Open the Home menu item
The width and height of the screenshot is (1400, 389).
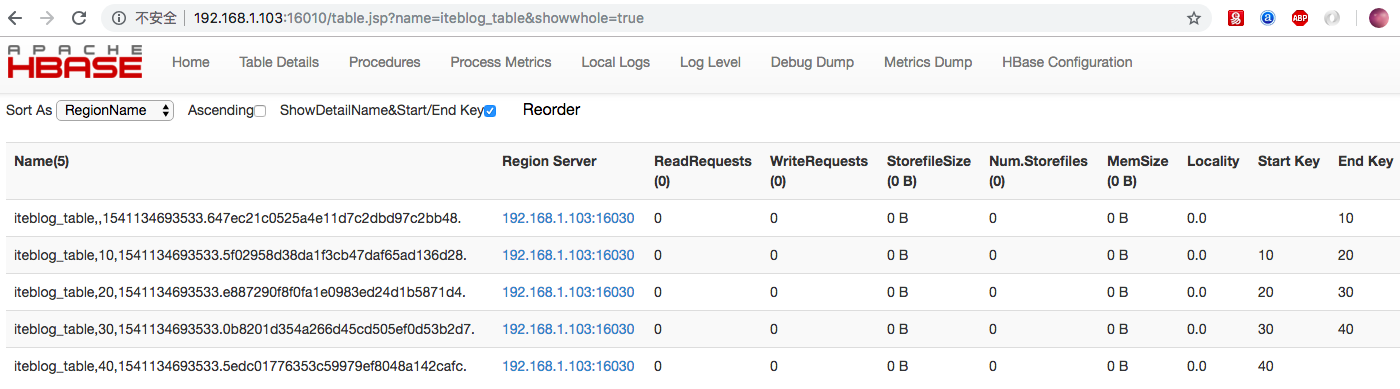(191, 62)
